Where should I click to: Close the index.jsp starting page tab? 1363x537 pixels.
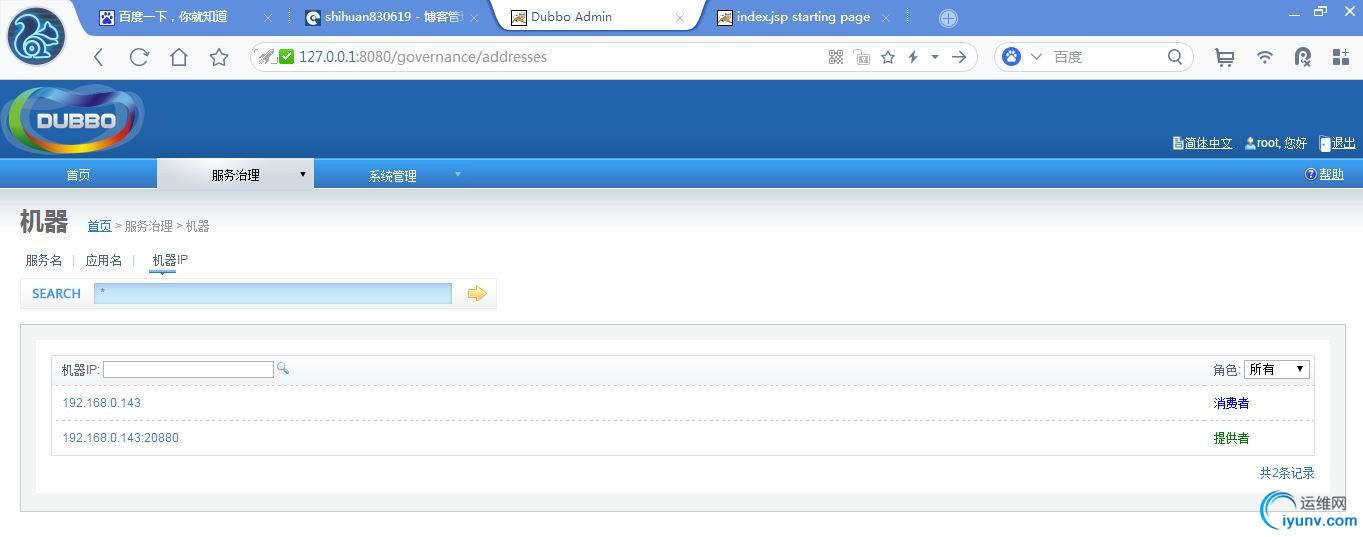[x=886, y=18]
